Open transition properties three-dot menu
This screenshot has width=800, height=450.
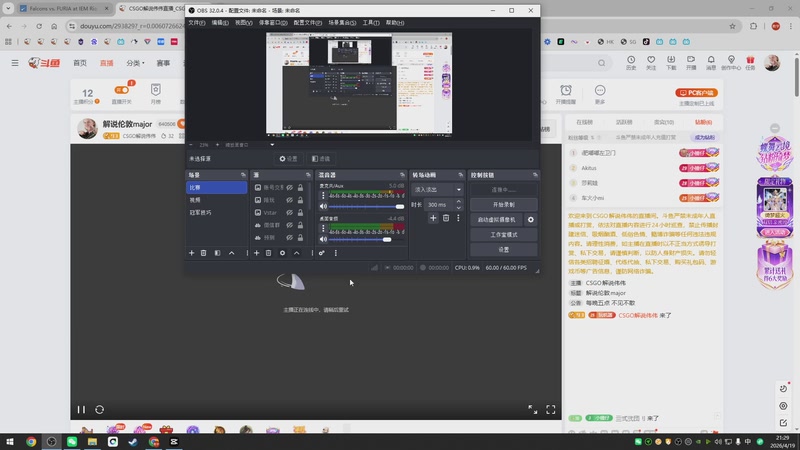[458, 218]
